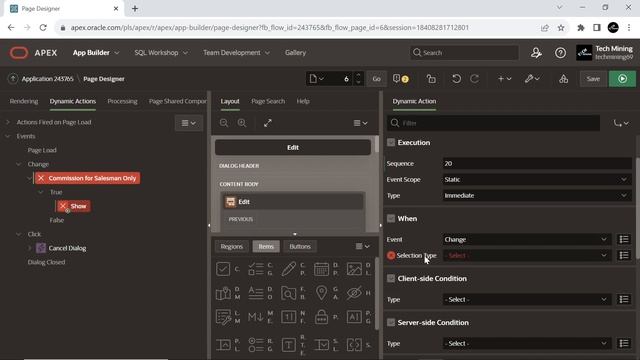Select the Rich Text Editor item icon
640x360 pixels.
click(x=289, y=345)
